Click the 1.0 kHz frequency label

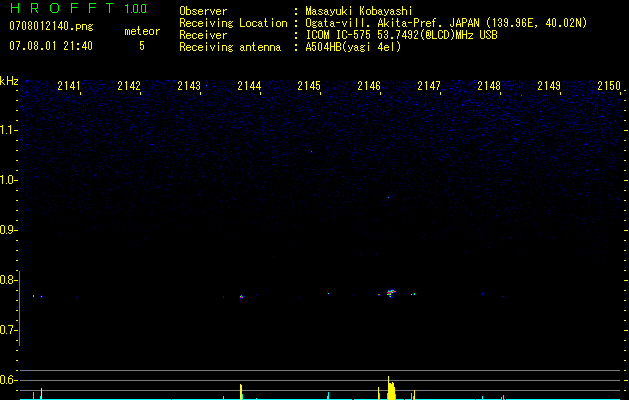click(8, 180)
